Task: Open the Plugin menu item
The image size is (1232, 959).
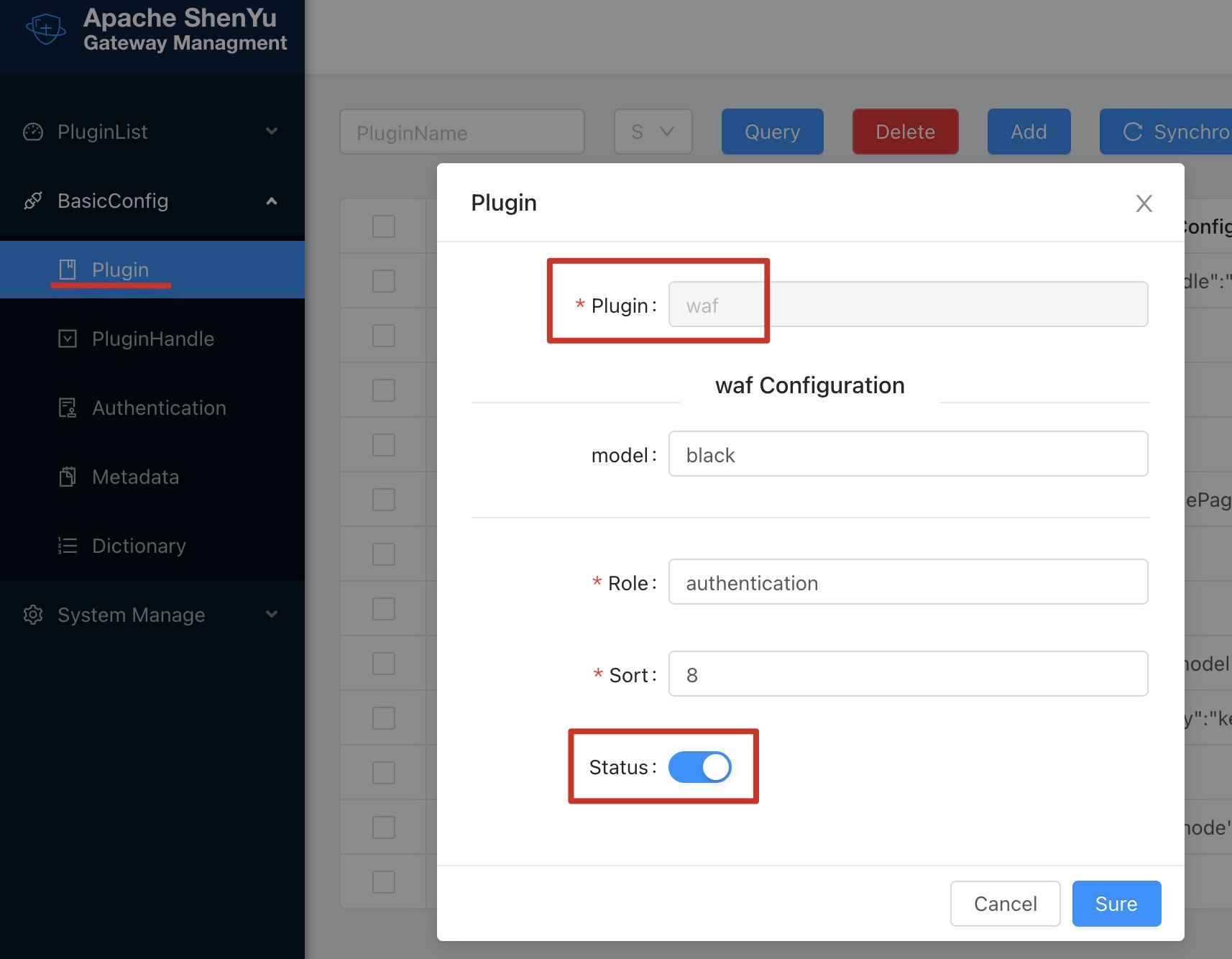Action: point(120,270)
